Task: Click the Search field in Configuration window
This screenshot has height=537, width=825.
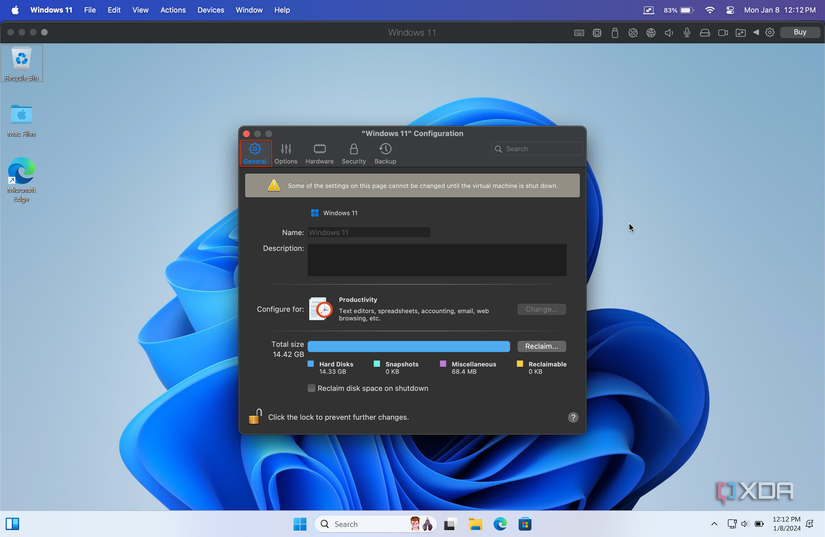Action: [x=537, y=149]
